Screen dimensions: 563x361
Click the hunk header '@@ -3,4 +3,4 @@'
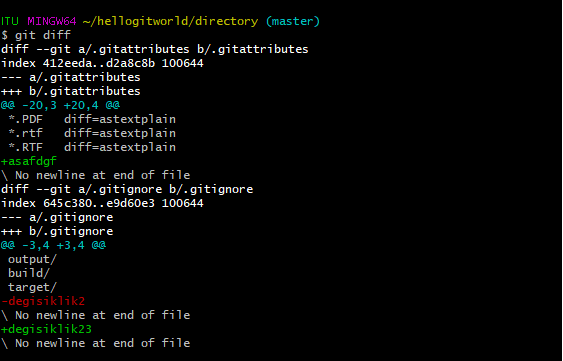coord(53,245)
